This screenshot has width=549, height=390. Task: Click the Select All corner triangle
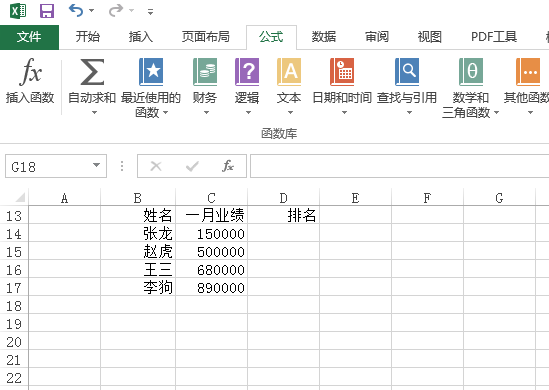[x=20, y=197]
